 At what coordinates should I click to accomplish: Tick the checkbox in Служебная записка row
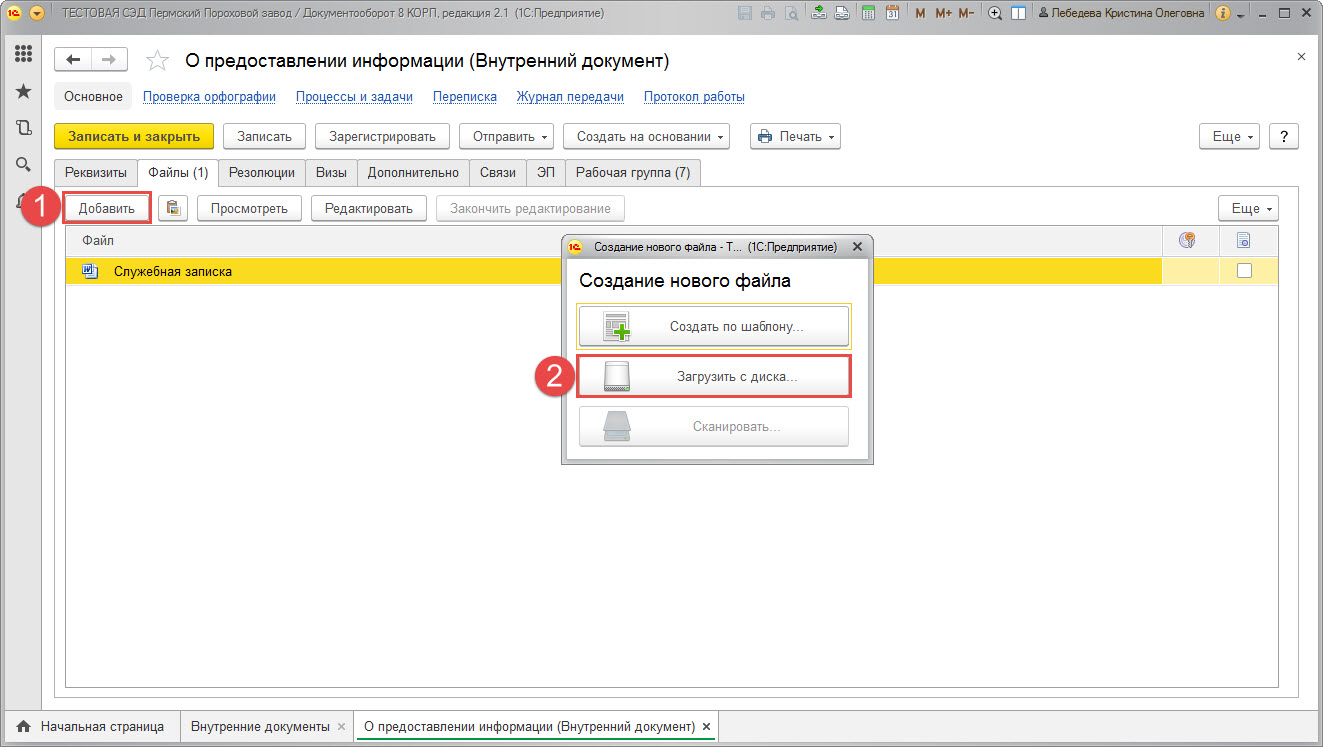(x=1244, y=271)
